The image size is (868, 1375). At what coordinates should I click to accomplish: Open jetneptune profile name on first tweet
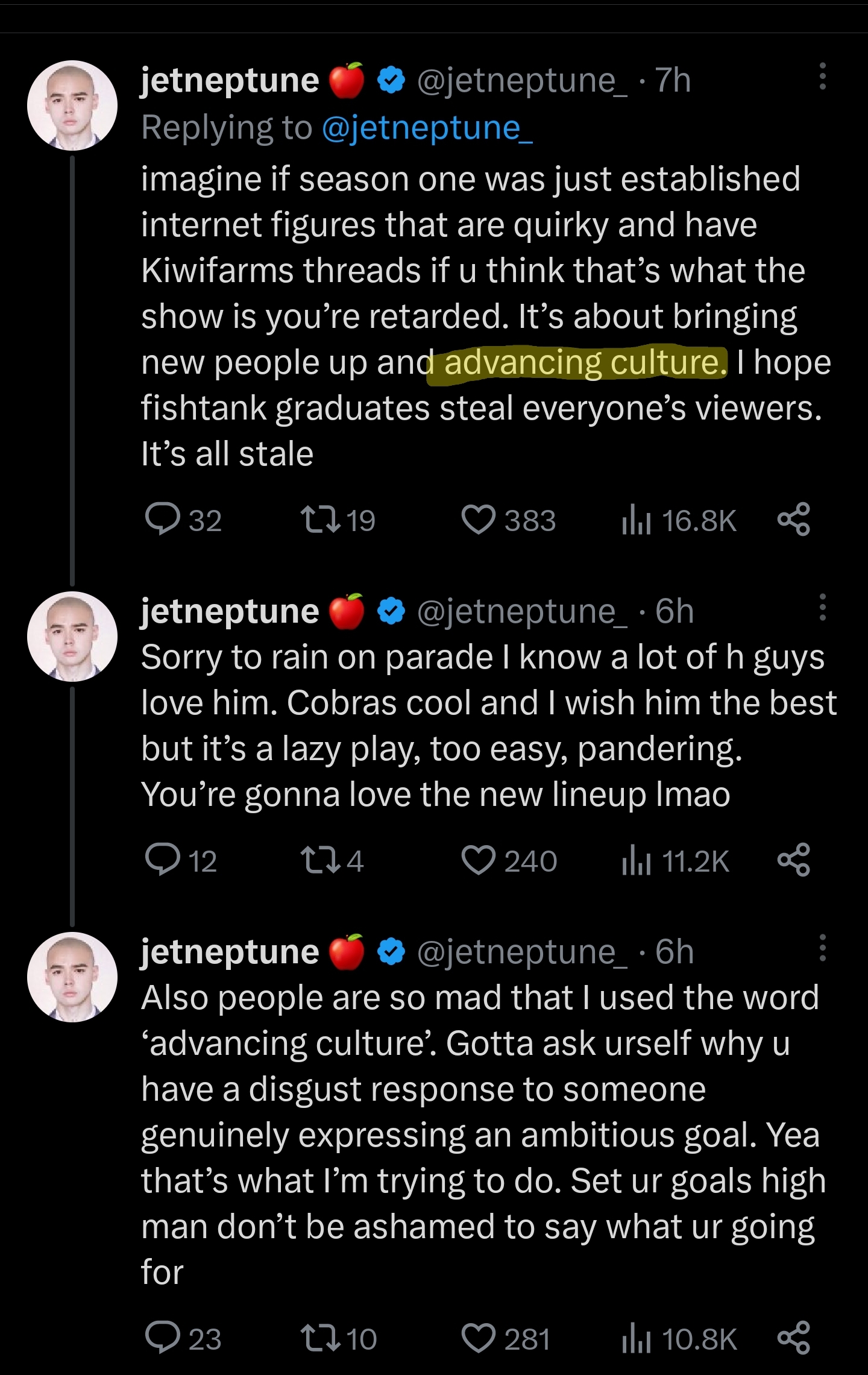230,80
